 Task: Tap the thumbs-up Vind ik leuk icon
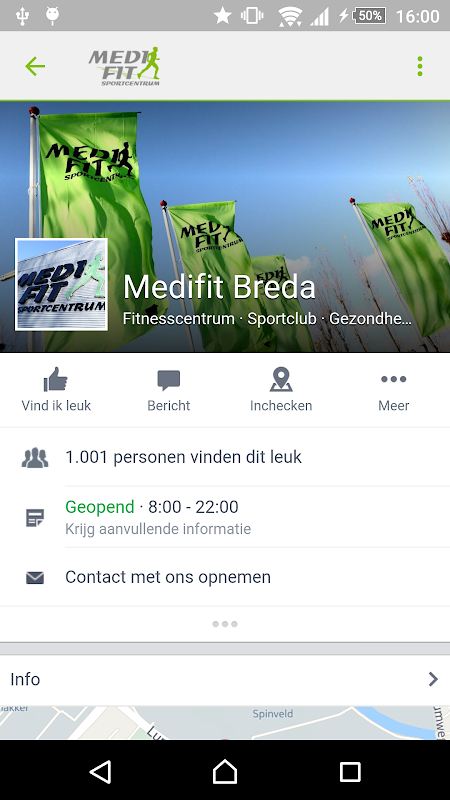[x=56, y=380]
